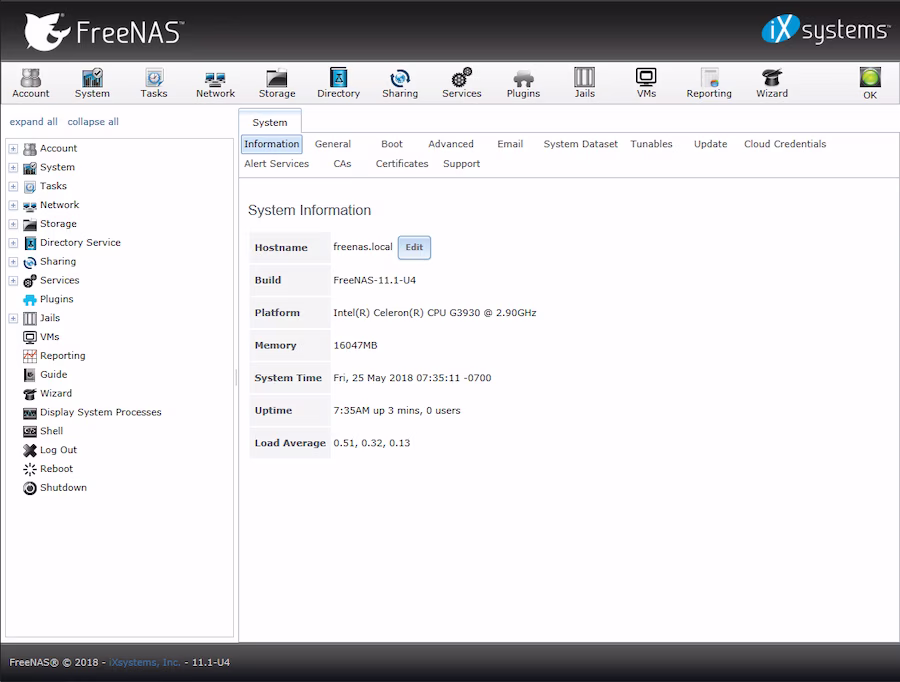
Task: Open the Guide label in sidebar
Action: [53, 374]
